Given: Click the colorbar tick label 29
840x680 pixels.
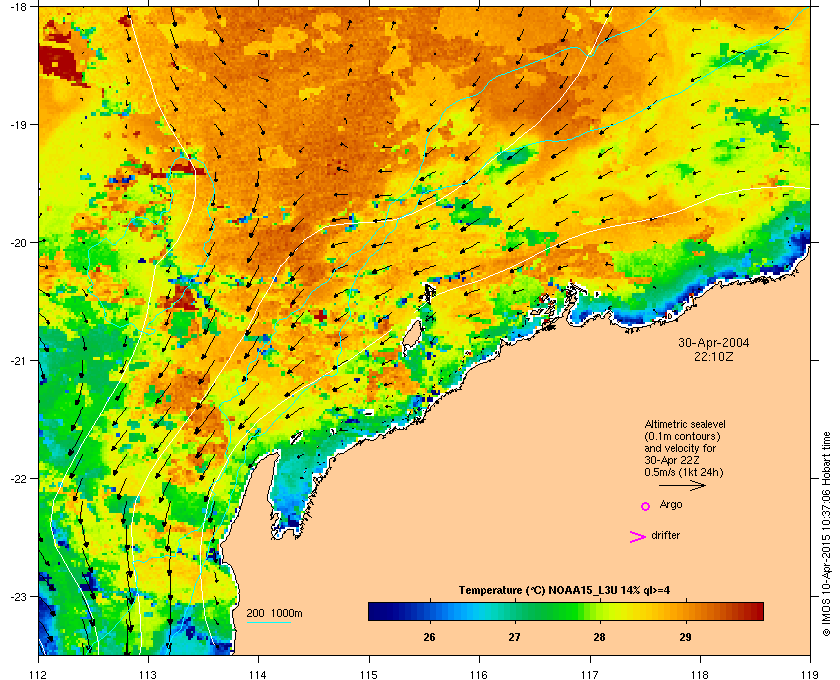Looking at the screenshot, I should coord(685,637).
